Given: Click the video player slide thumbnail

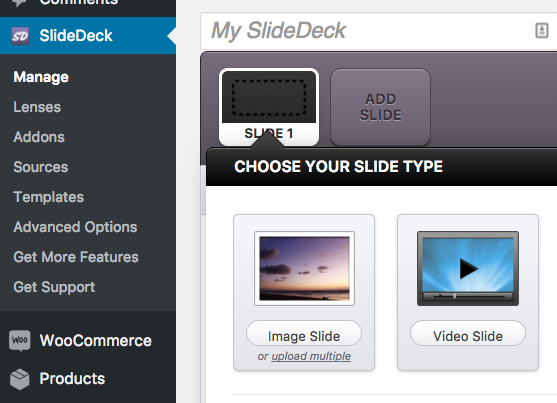Looking at the screenshot, I should coord(468,268).
